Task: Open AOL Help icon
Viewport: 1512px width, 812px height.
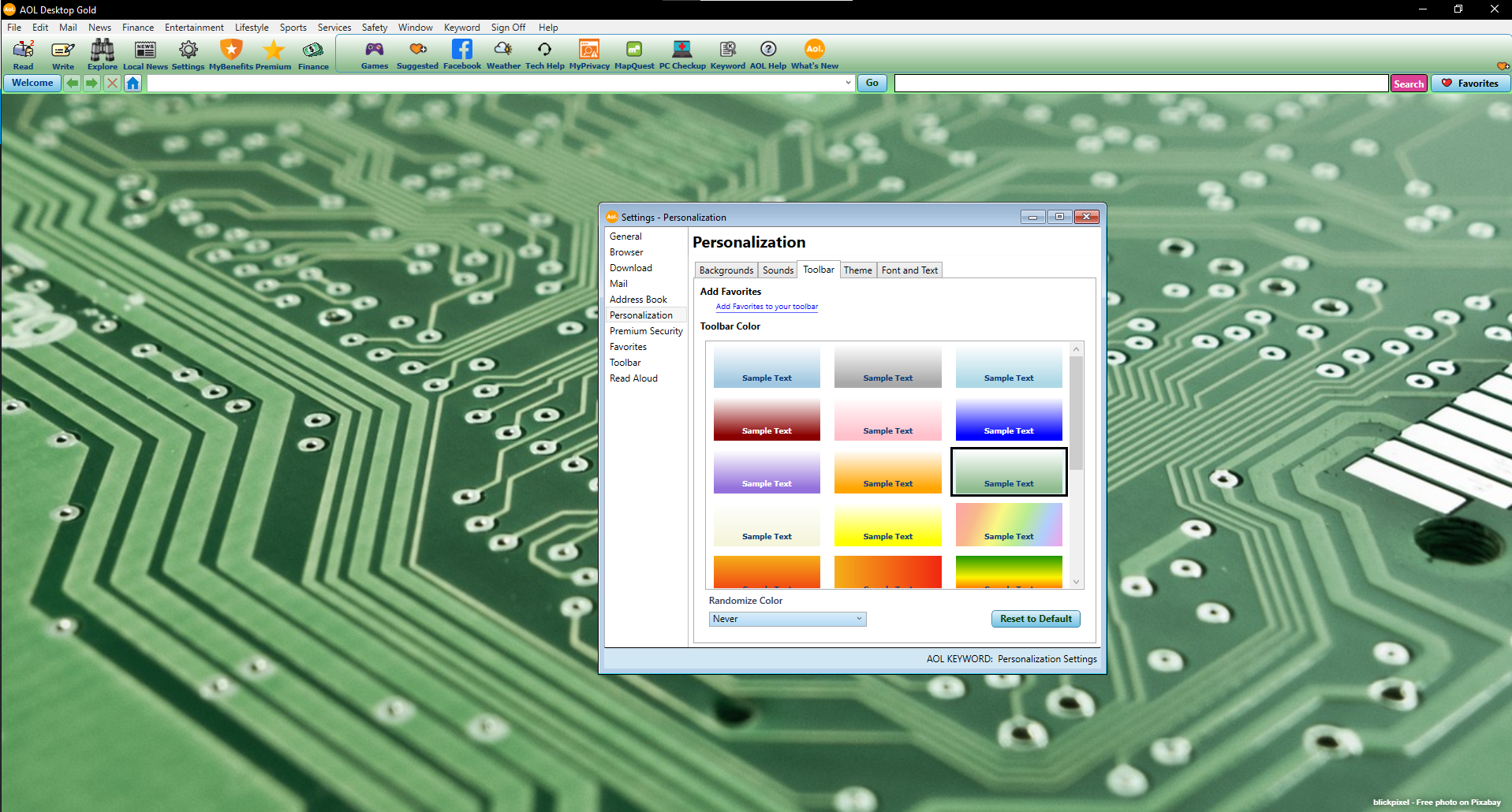Action: [x=767, y=54]
